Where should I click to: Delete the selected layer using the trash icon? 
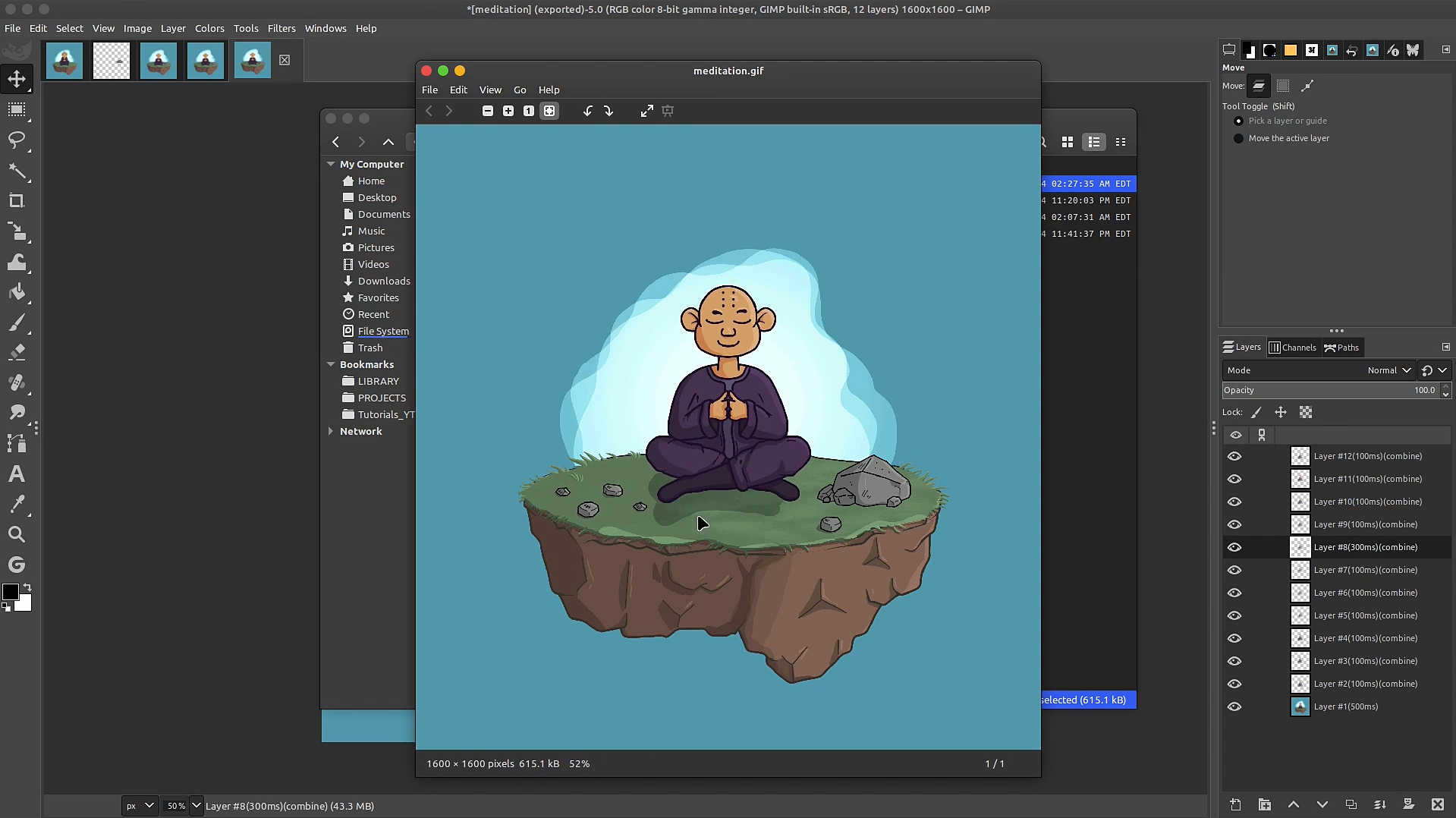(1438, 805)
